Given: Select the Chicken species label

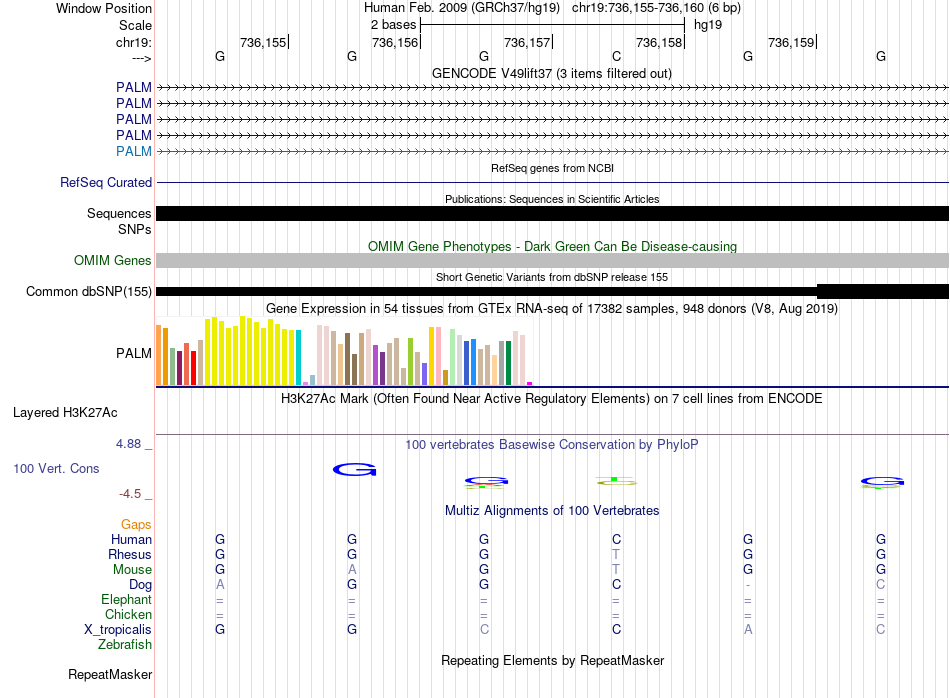Looking at the screenshot, I should coord(128,614).
